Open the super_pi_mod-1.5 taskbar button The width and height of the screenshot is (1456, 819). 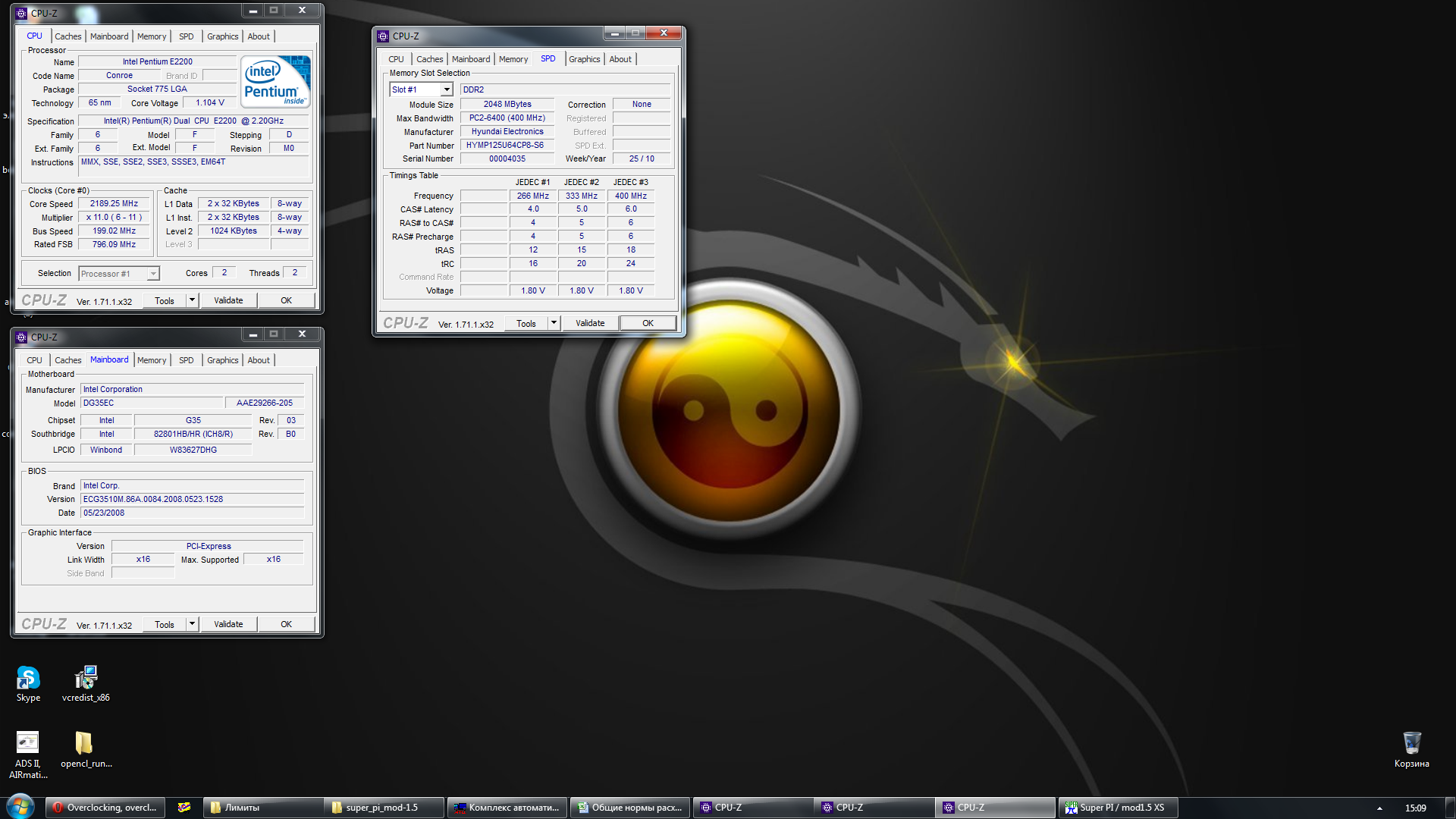384,808
